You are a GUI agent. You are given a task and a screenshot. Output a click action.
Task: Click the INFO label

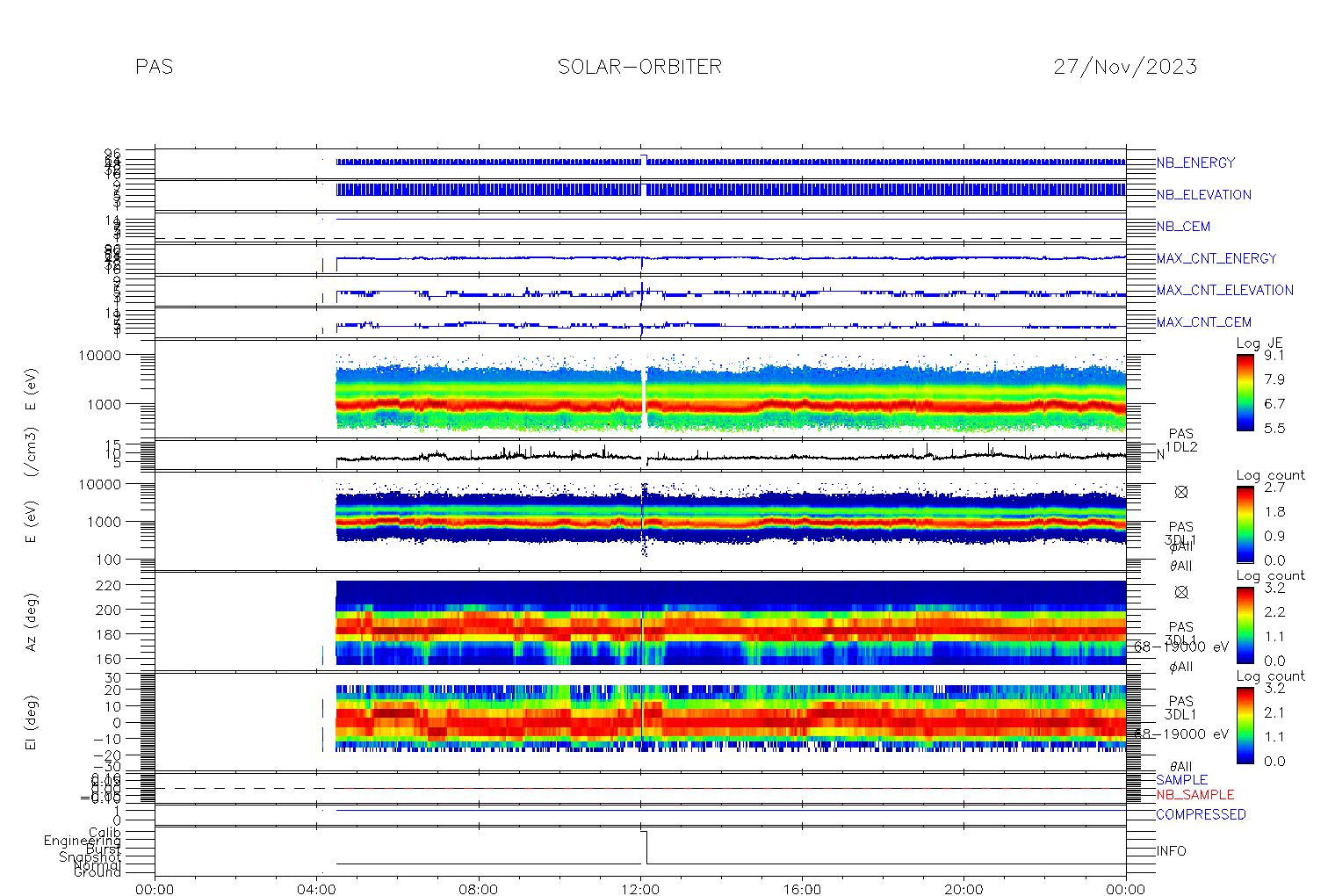(1171, 851)
